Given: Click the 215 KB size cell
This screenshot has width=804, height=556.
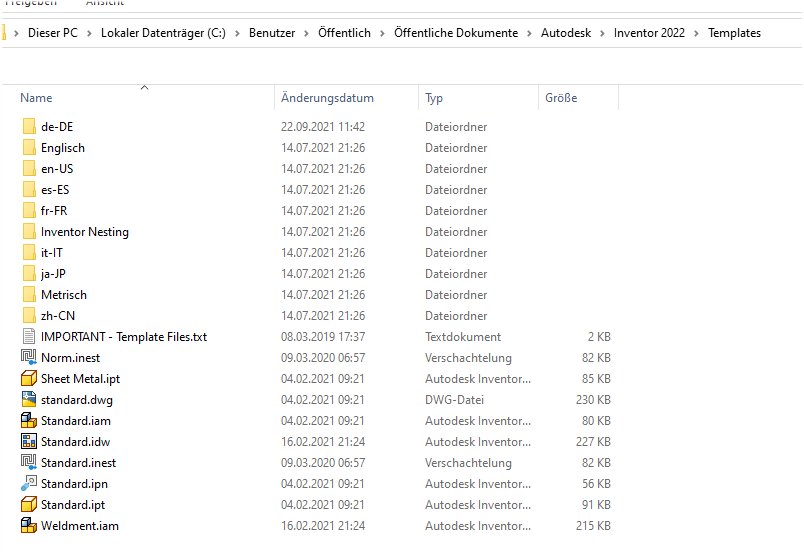Looking at the screenshot, I should [593, 525].
